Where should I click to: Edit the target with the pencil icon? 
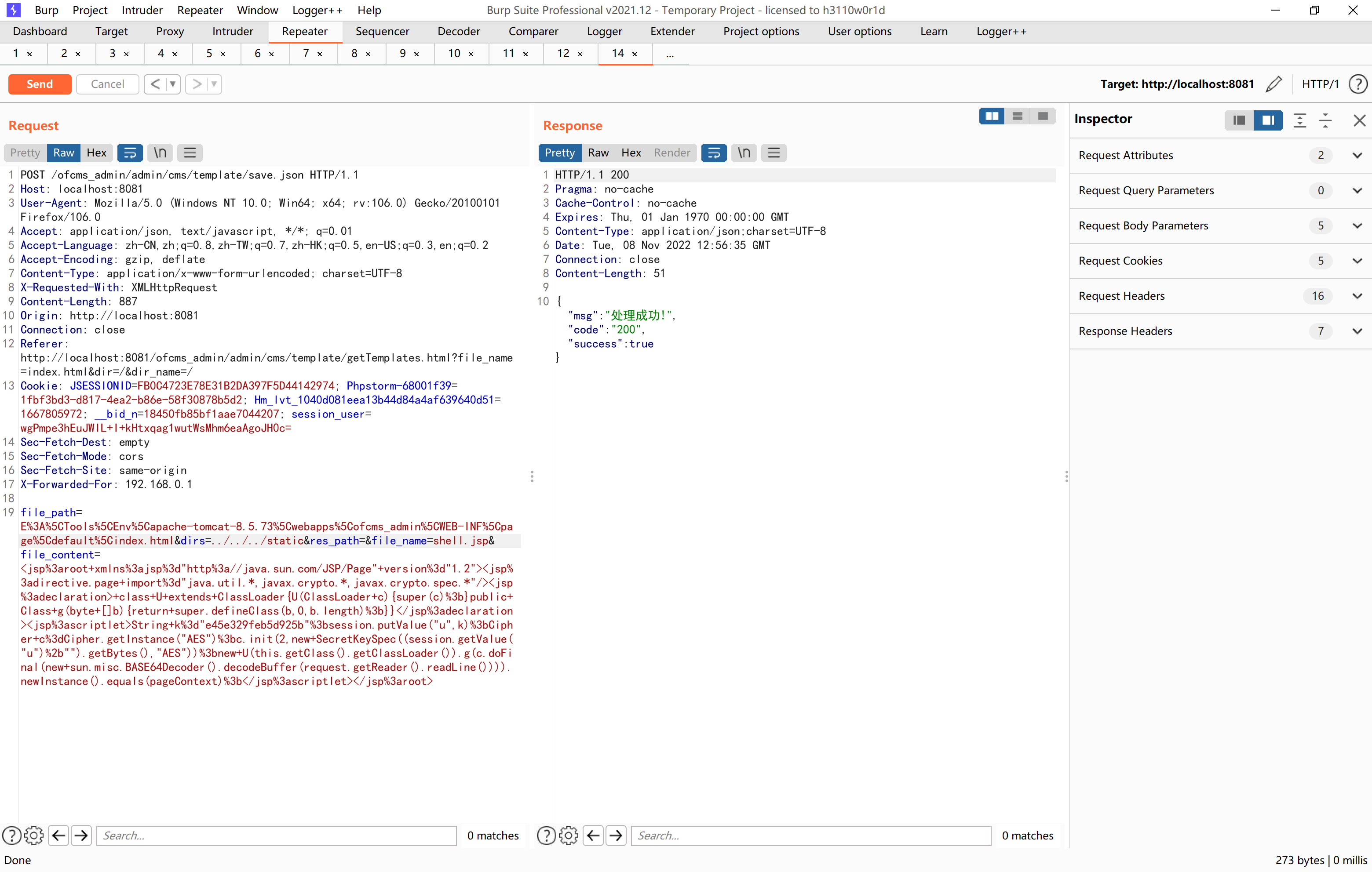click(1274, 84)
